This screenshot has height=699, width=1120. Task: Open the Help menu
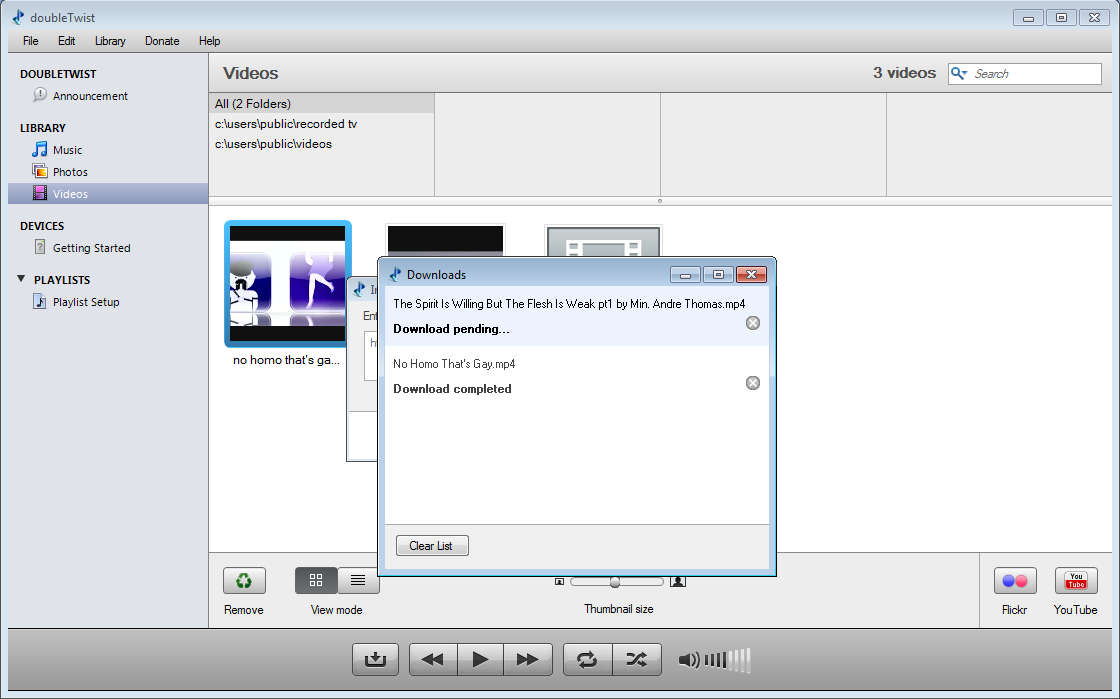tap(209, 41)
